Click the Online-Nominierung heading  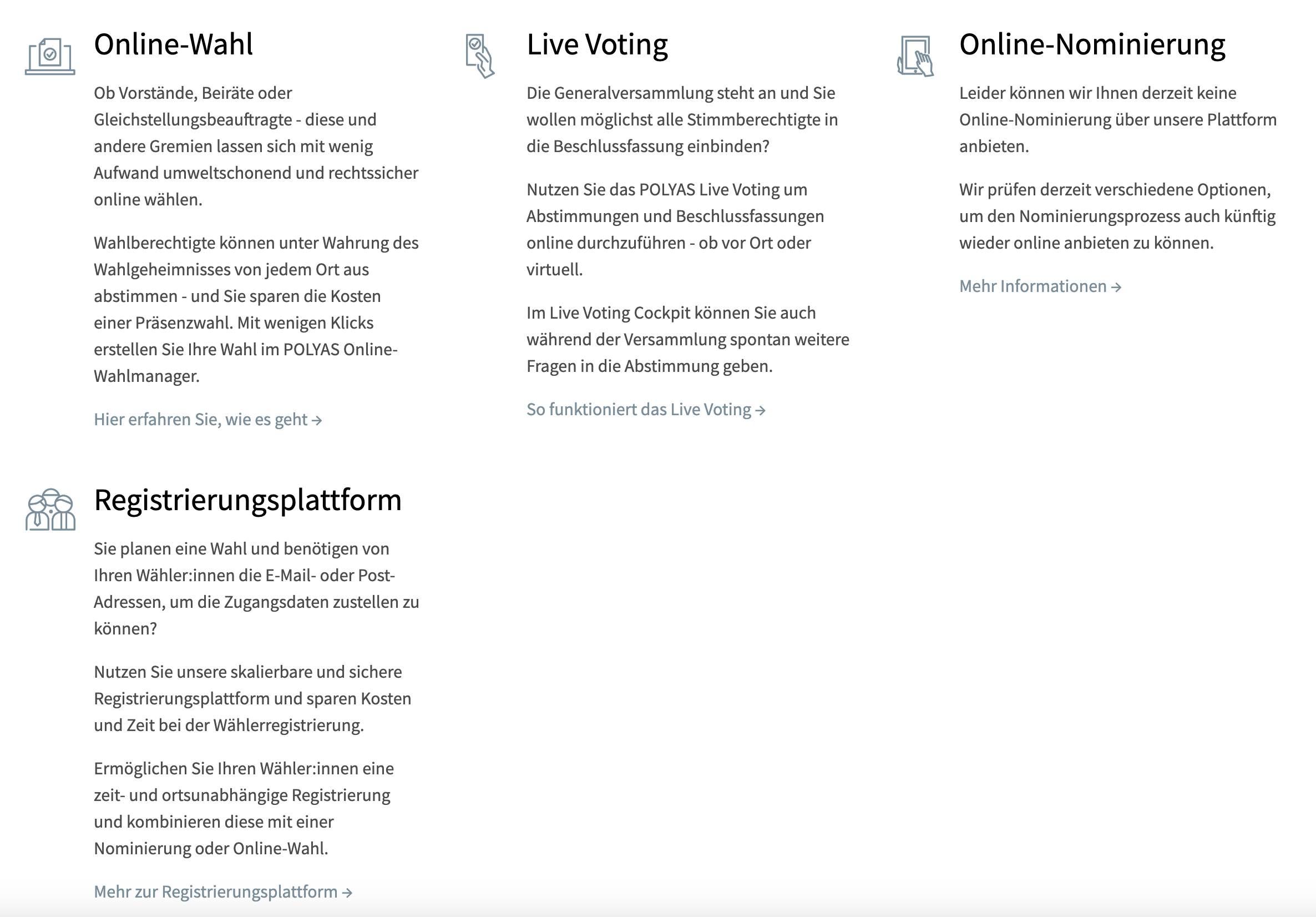coord(1092,45)
